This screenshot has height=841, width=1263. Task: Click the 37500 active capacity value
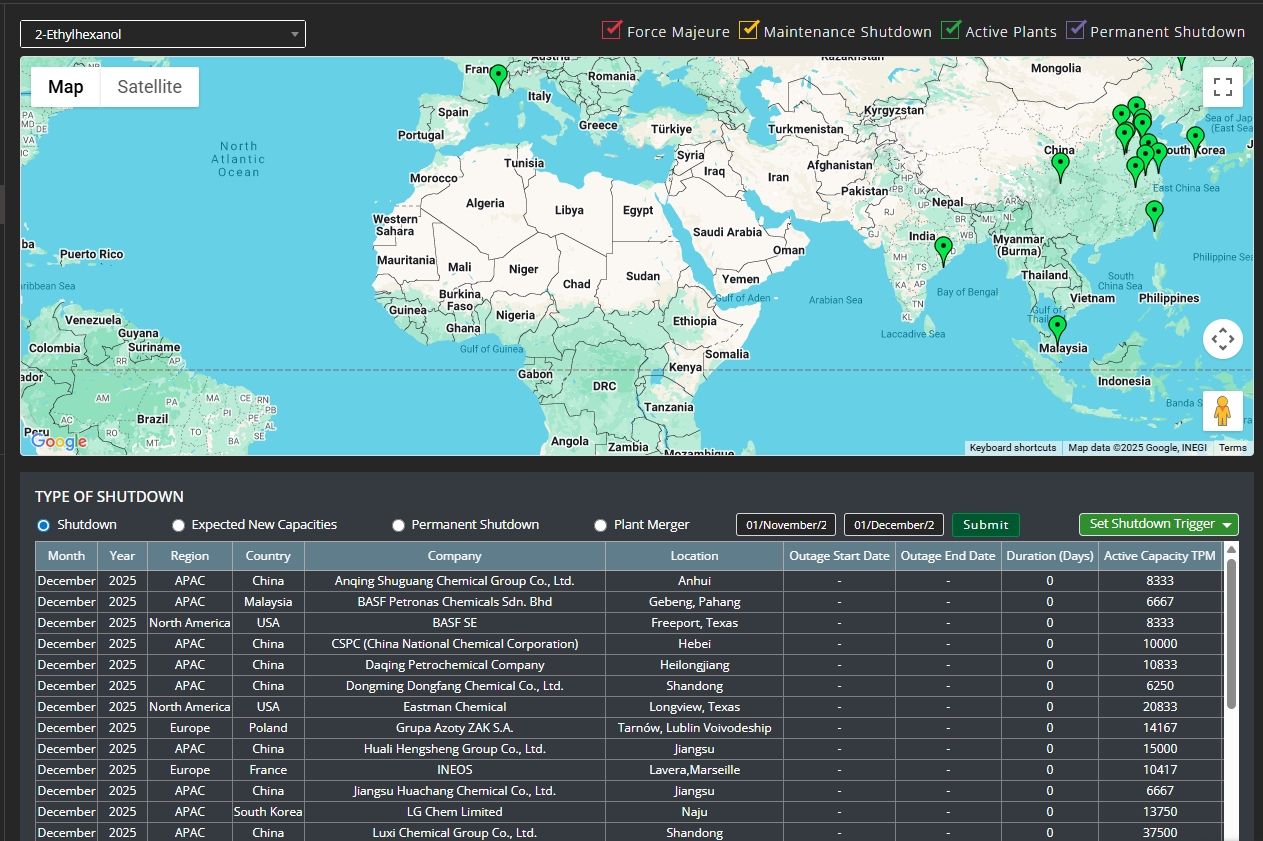point(1160,833)
